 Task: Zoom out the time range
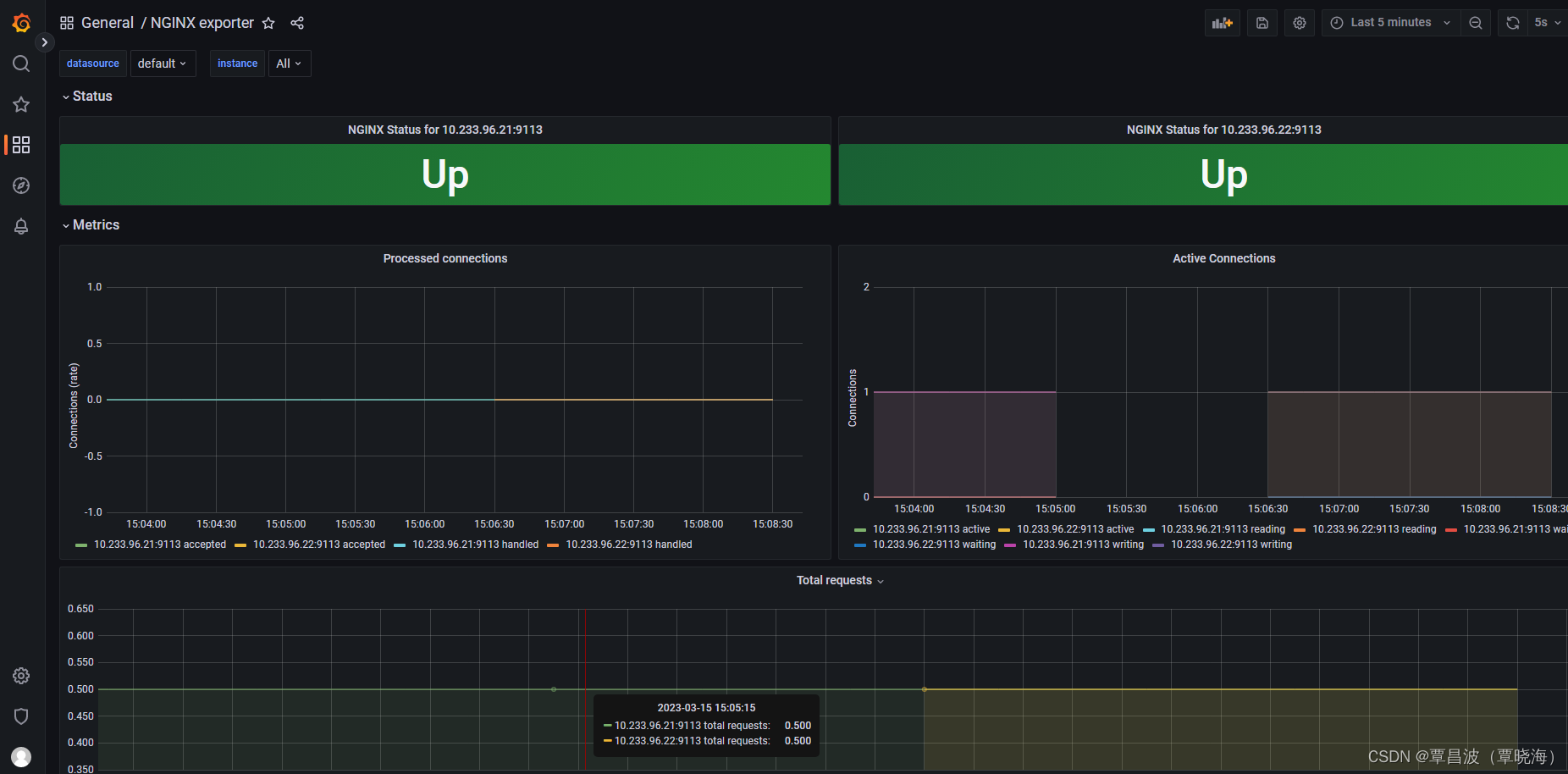click(x=1476, y=22)
